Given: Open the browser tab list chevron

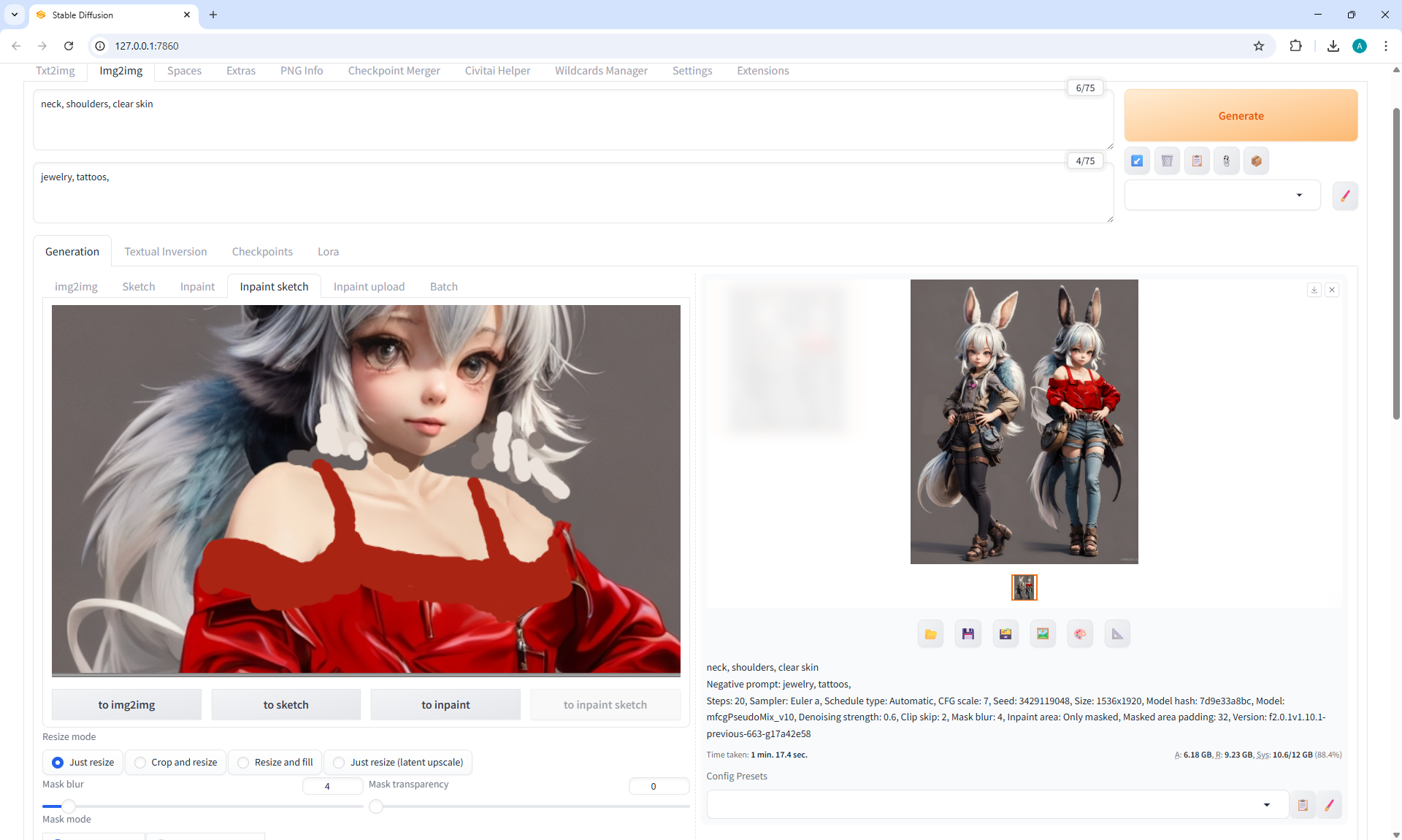Looking at the screenshot, I should (14, 15).
